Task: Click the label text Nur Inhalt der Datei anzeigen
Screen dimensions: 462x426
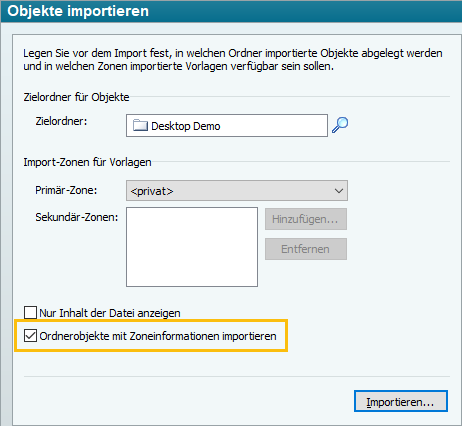Action: (110, 313)
